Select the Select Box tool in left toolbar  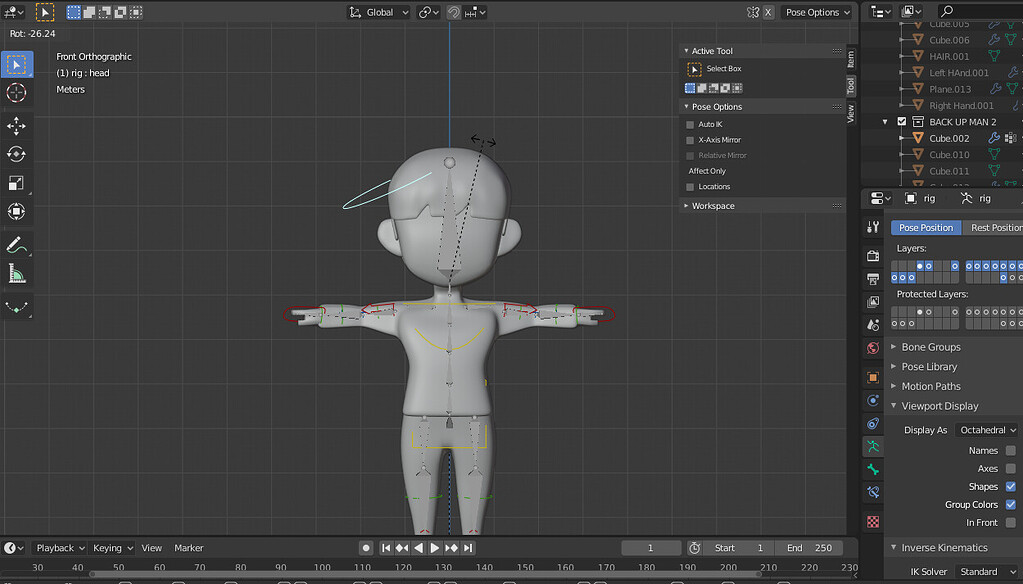(x=16, y=65)
